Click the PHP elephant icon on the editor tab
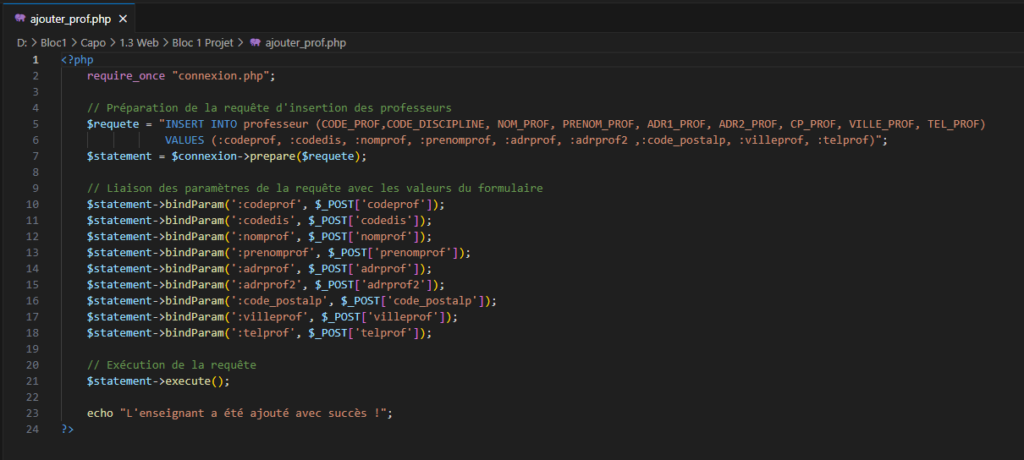This screenshot has width=1024, height=460. [19, 19]
